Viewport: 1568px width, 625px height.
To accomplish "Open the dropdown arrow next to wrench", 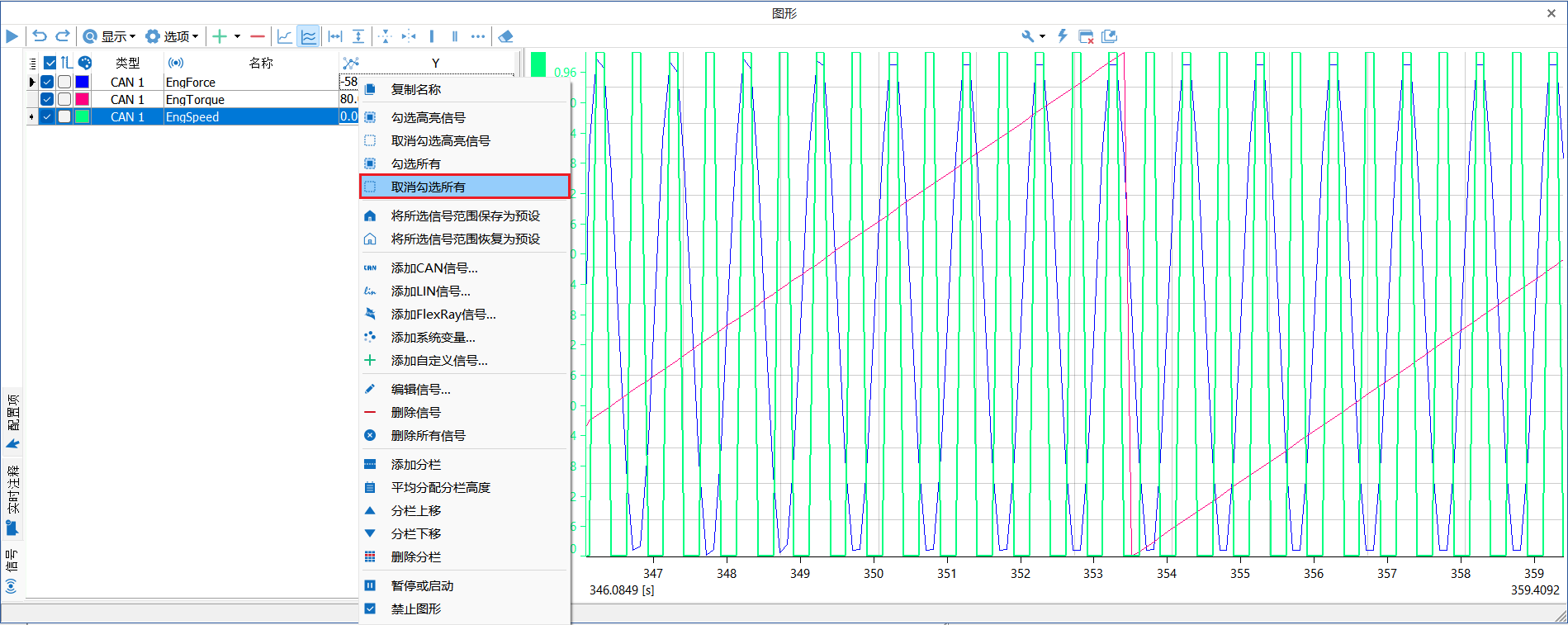I will pyautogui.click(x=1042, y=36).
